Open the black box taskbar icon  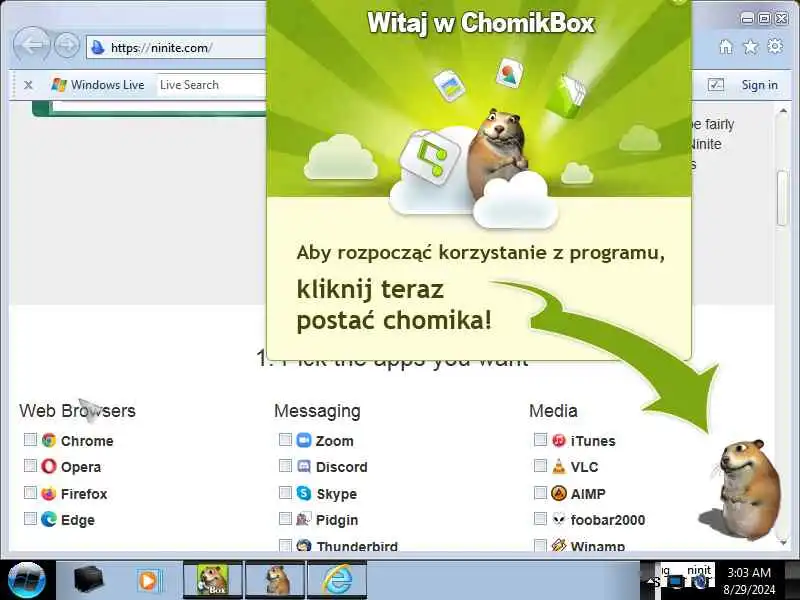point(88,581)
